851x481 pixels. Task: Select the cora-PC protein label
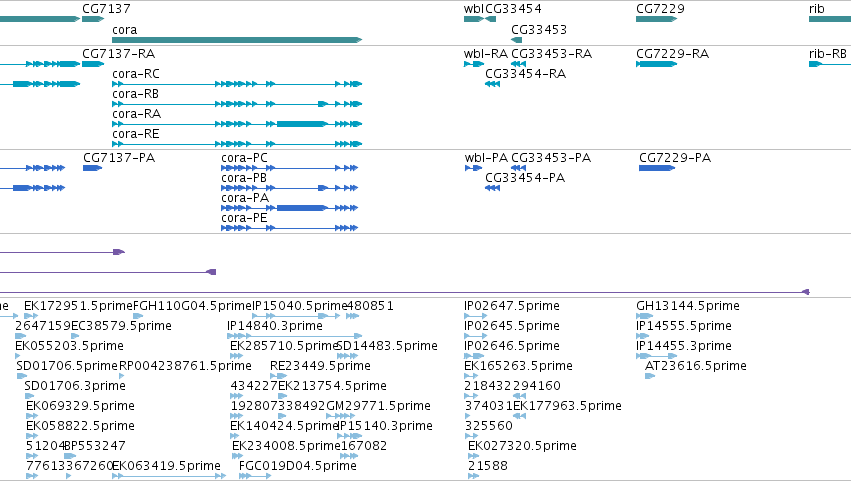pos(244,158)
